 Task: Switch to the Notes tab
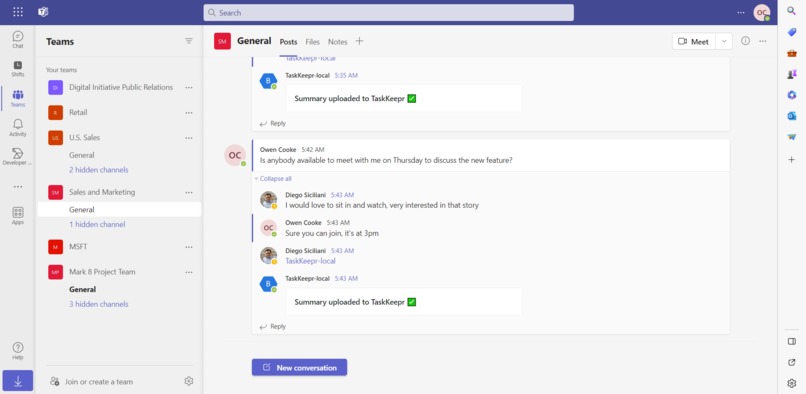(x=338, y=42)
